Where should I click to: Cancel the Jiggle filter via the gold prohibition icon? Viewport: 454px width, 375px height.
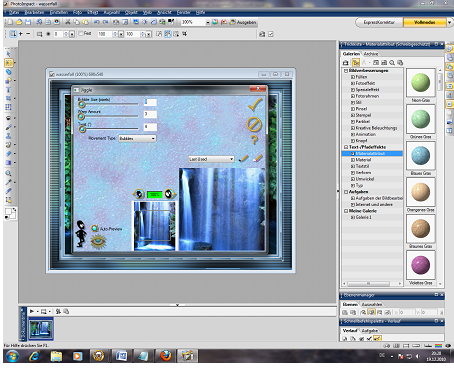(254, 124)
